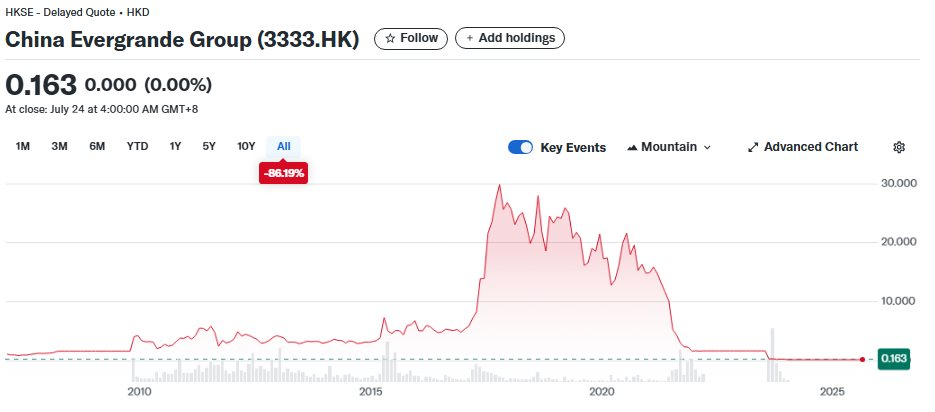Select the 3M time range
This screenshot has height=412, width=935.
click(59, 146)
